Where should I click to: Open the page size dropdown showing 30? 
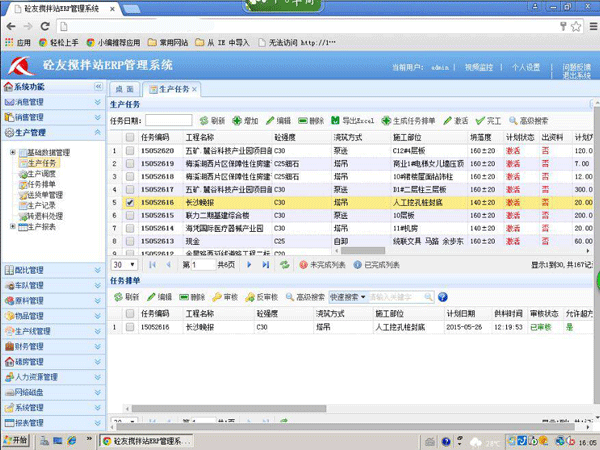coord(124,265)
